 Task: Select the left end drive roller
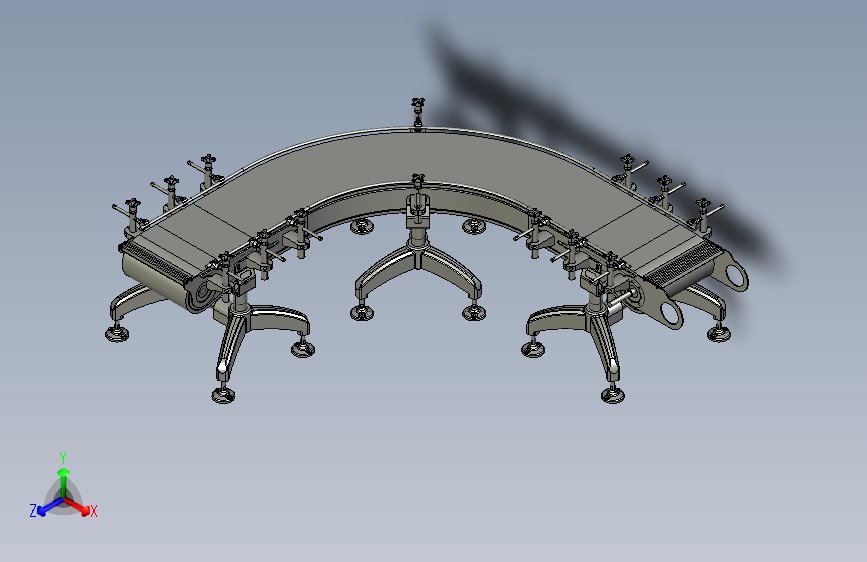coord(160,282)
